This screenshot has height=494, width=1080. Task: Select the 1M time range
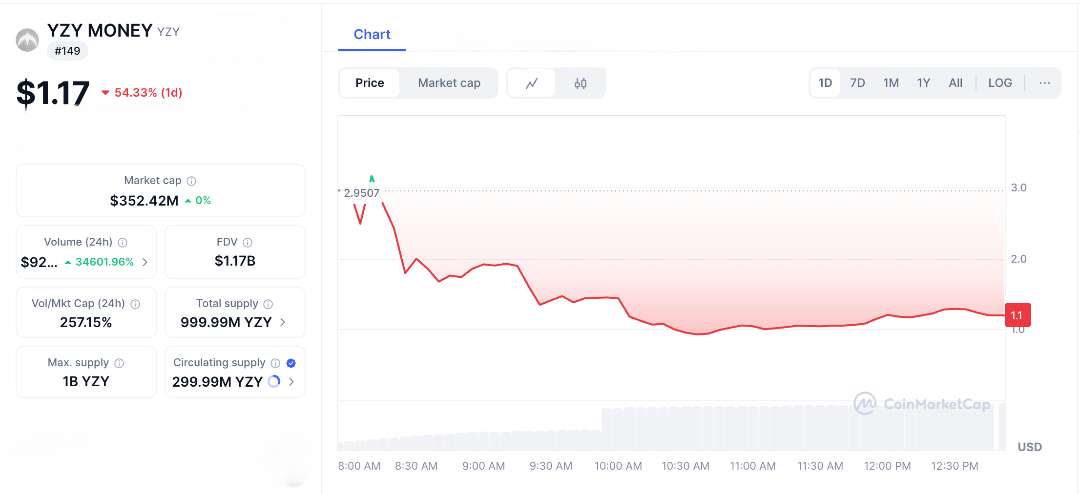(x=890, y=83)
